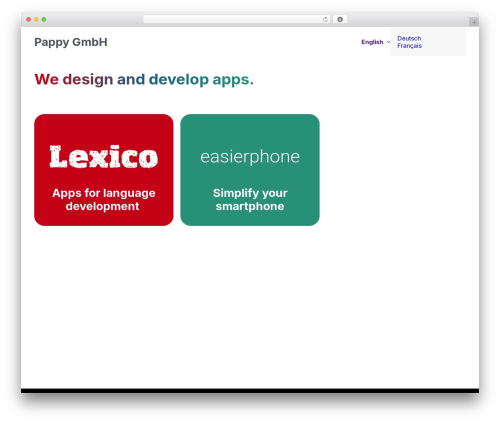500x423 pixels.
Task: Go to Pappy GmbH home link
Action: (71, 42)
